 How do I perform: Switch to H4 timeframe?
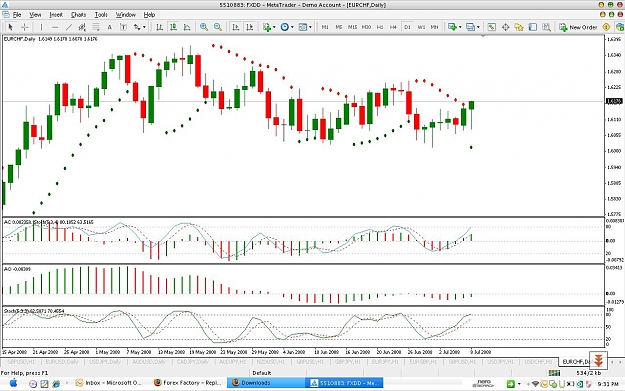(393, 27)
